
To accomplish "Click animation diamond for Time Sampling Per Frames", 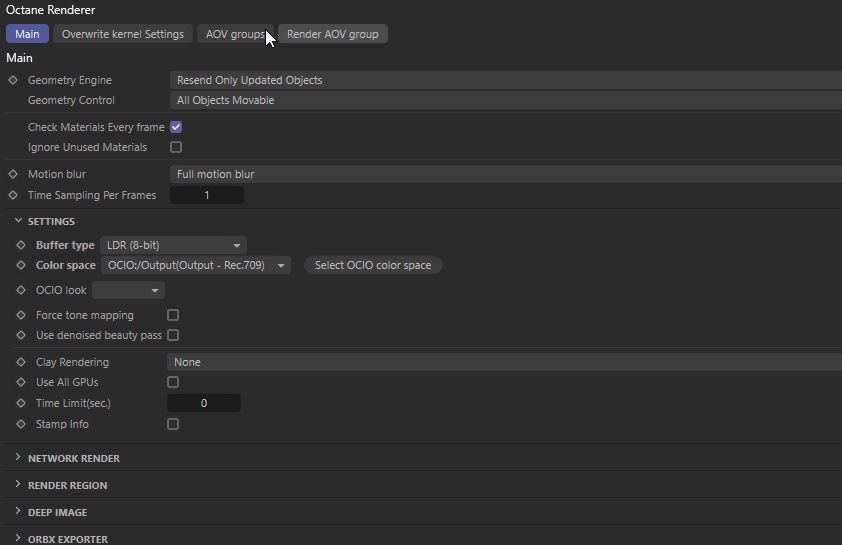I will [13, 195].
